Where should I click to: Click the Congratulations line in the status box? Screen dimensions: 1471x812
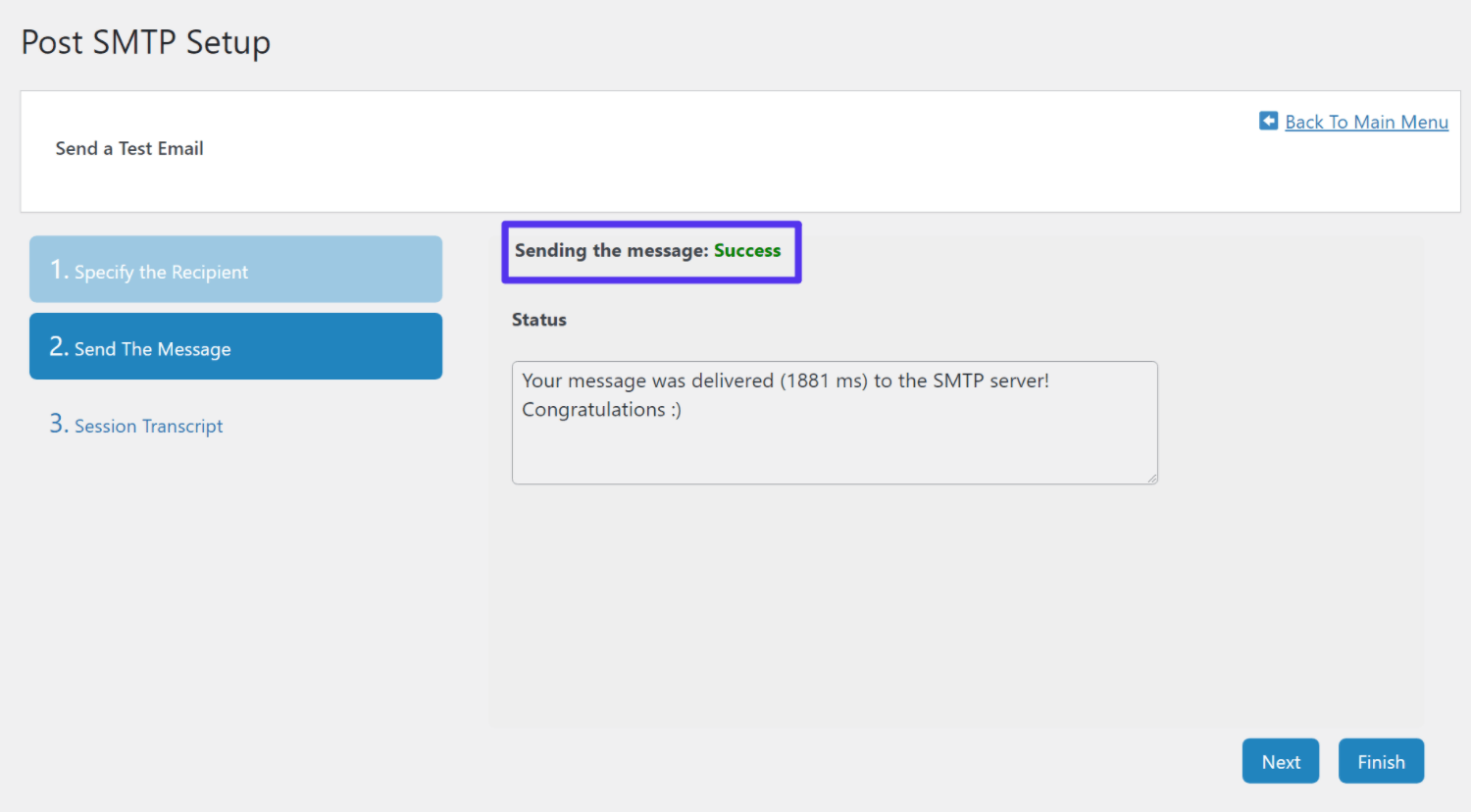tap(601, 409)
